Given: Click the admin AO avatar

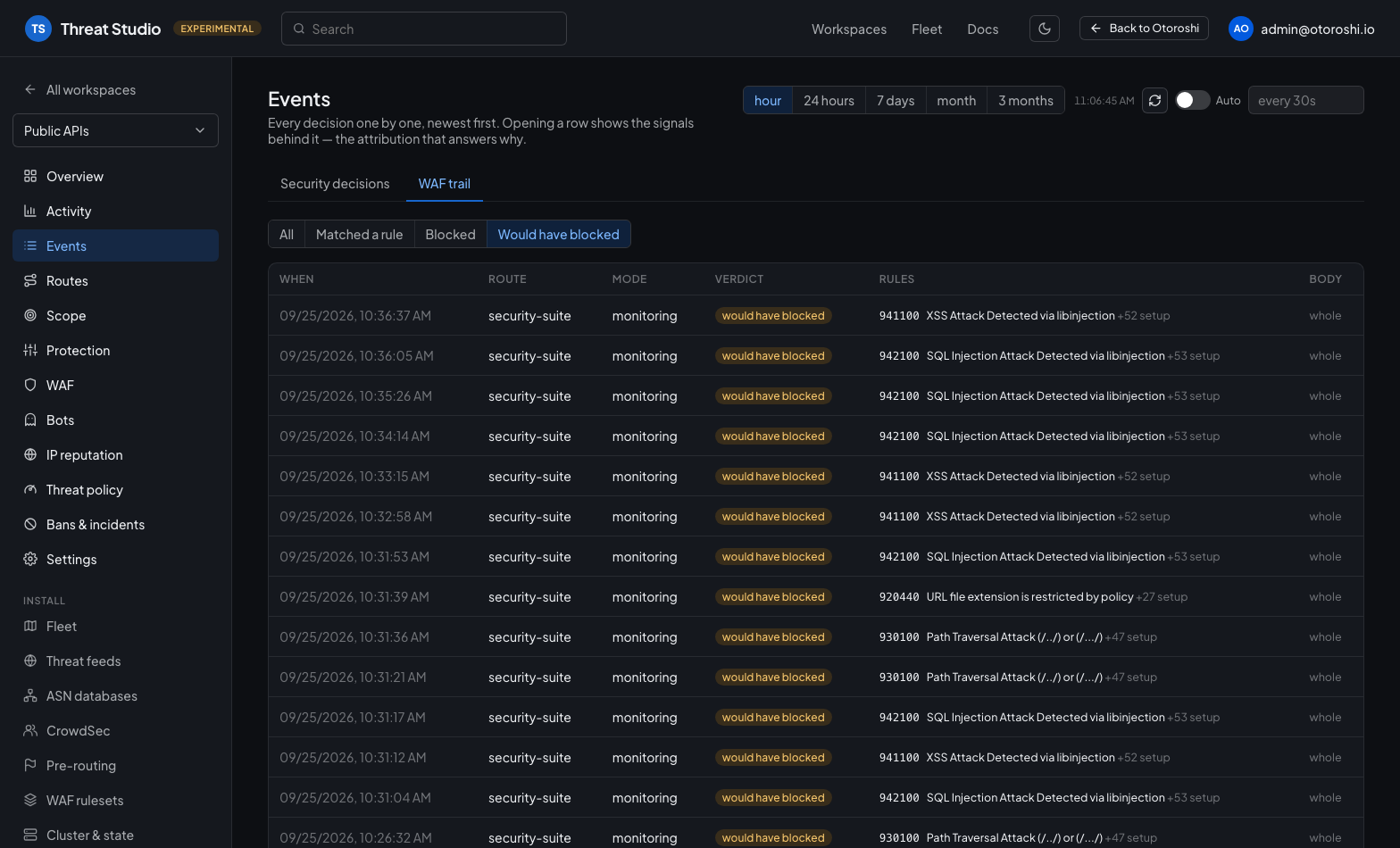Looking at the screenshot, I should [x=1241, y=29].
